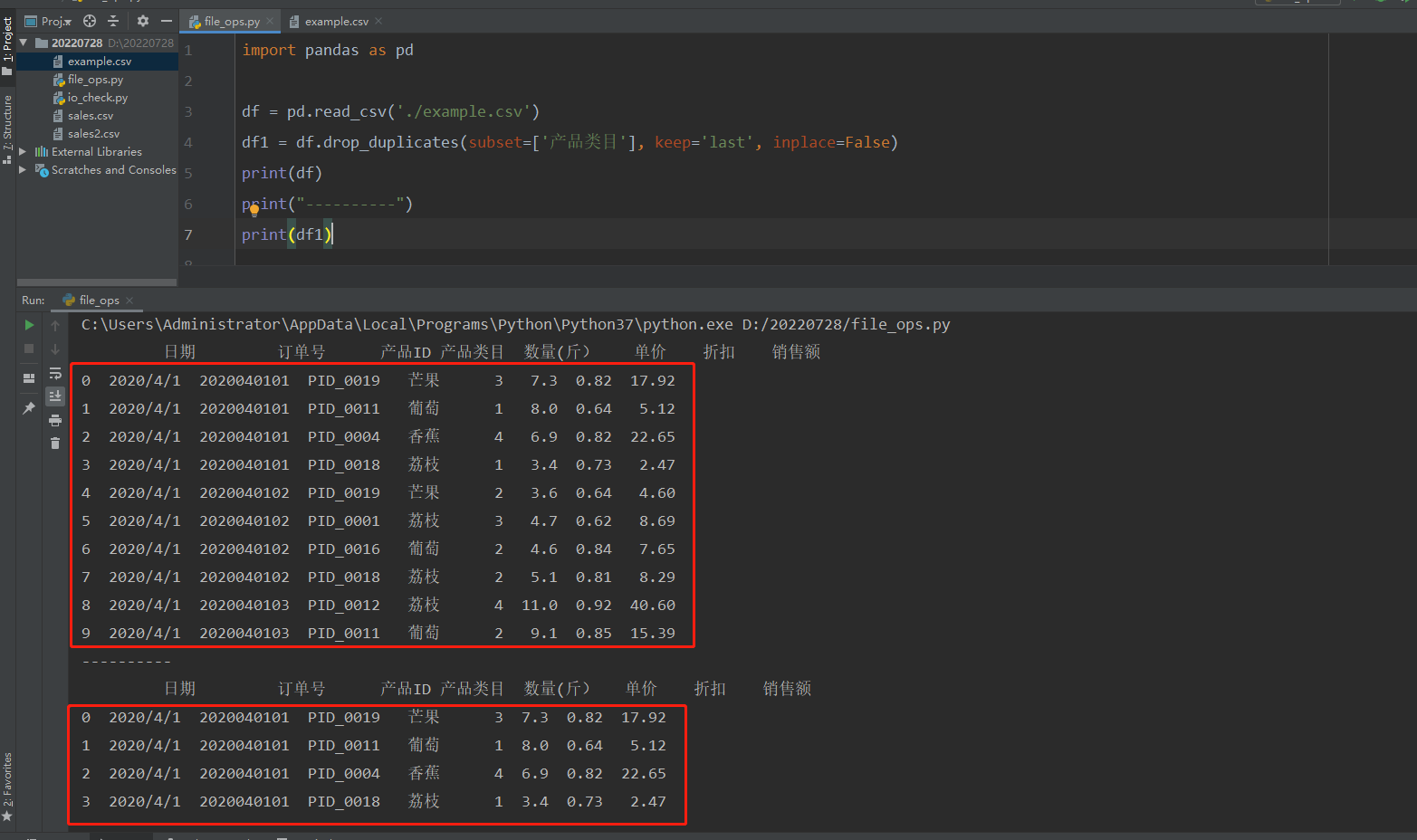The height and width of the screenshot is (840, 1417).
Task: Click the python.exe command path in the console
Action: pos(407,324)
